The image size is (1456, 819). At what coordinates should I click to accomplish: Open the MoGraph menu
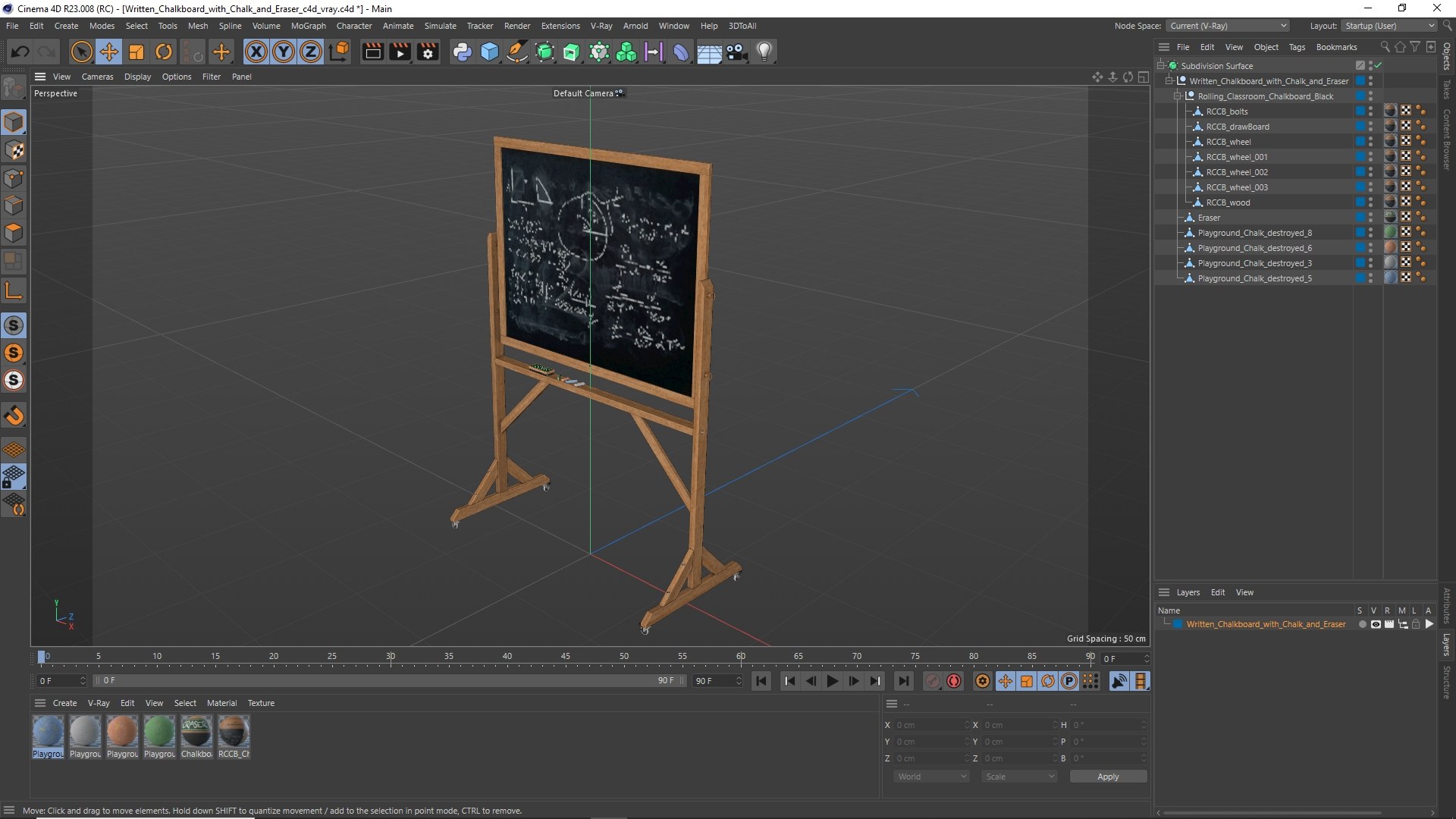click(308, 26)
